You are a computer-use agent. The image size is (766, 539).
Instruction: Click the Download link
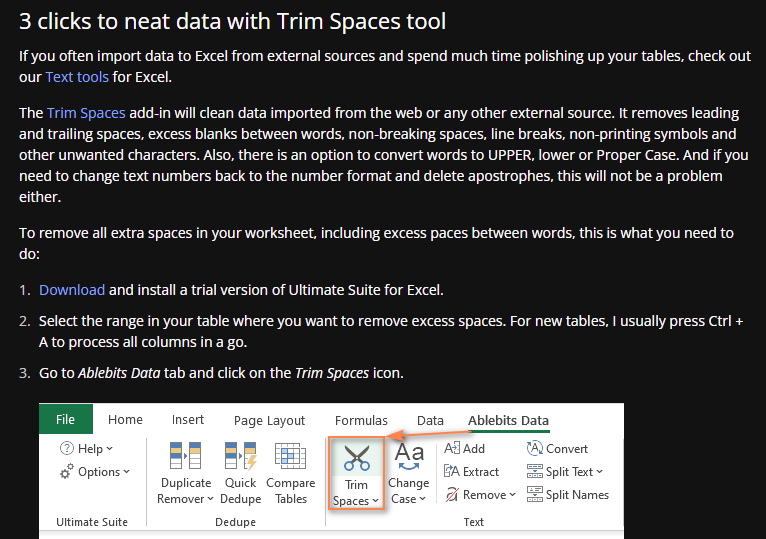pos(72,290)
